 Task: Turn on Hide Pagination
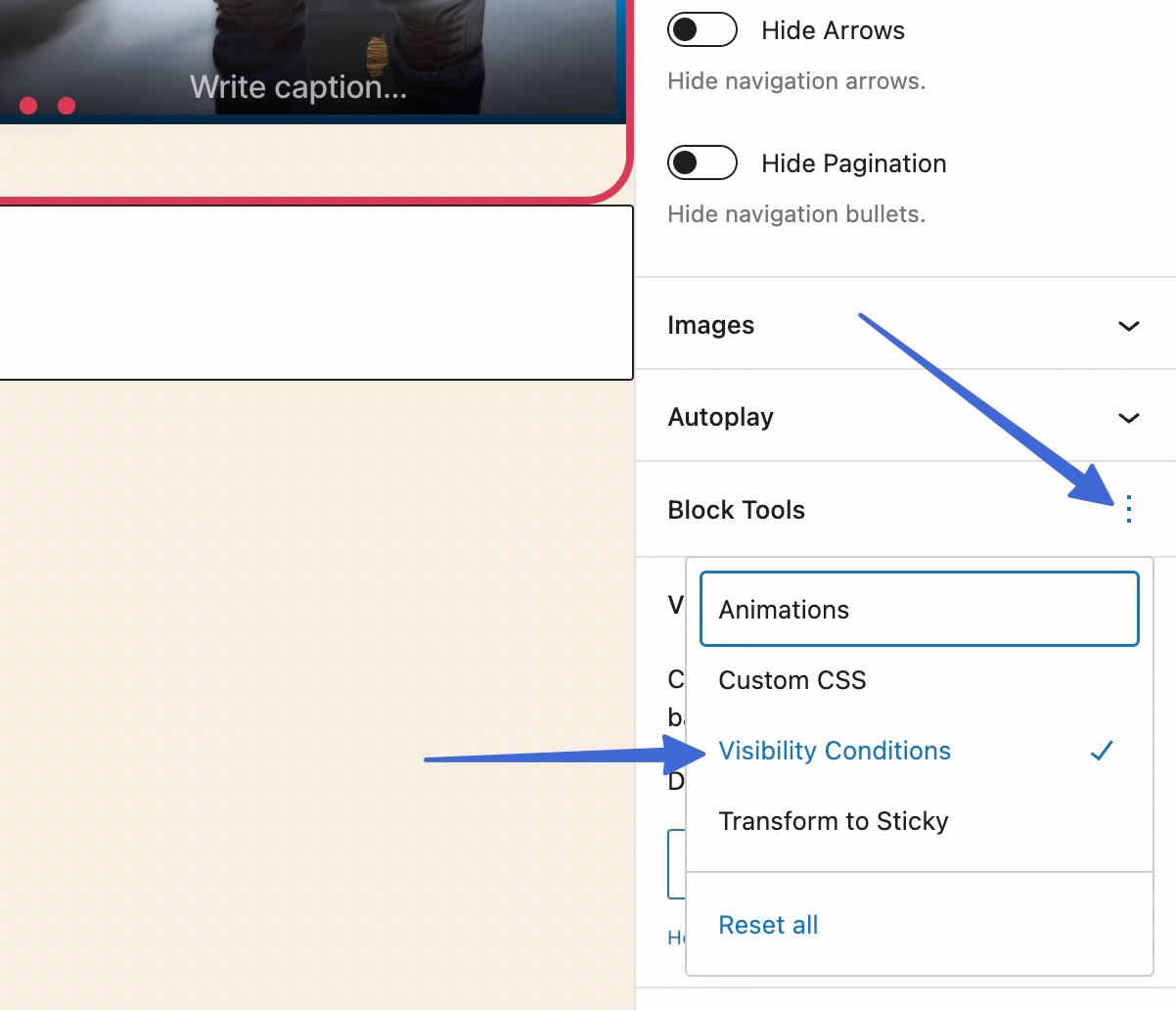[702, 162]
